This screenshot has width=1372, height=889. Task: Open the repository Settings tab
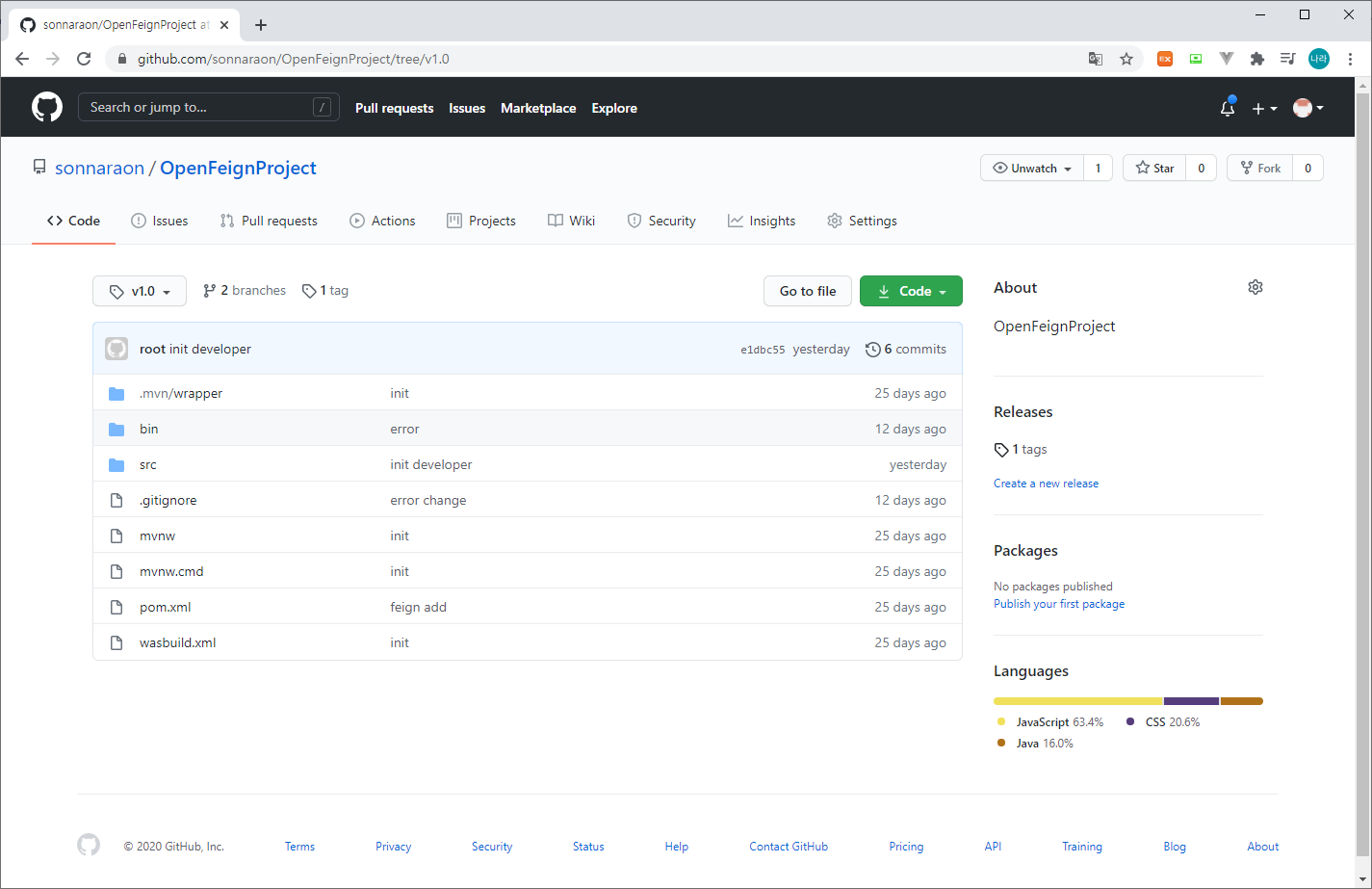click(x=862, y=221)
